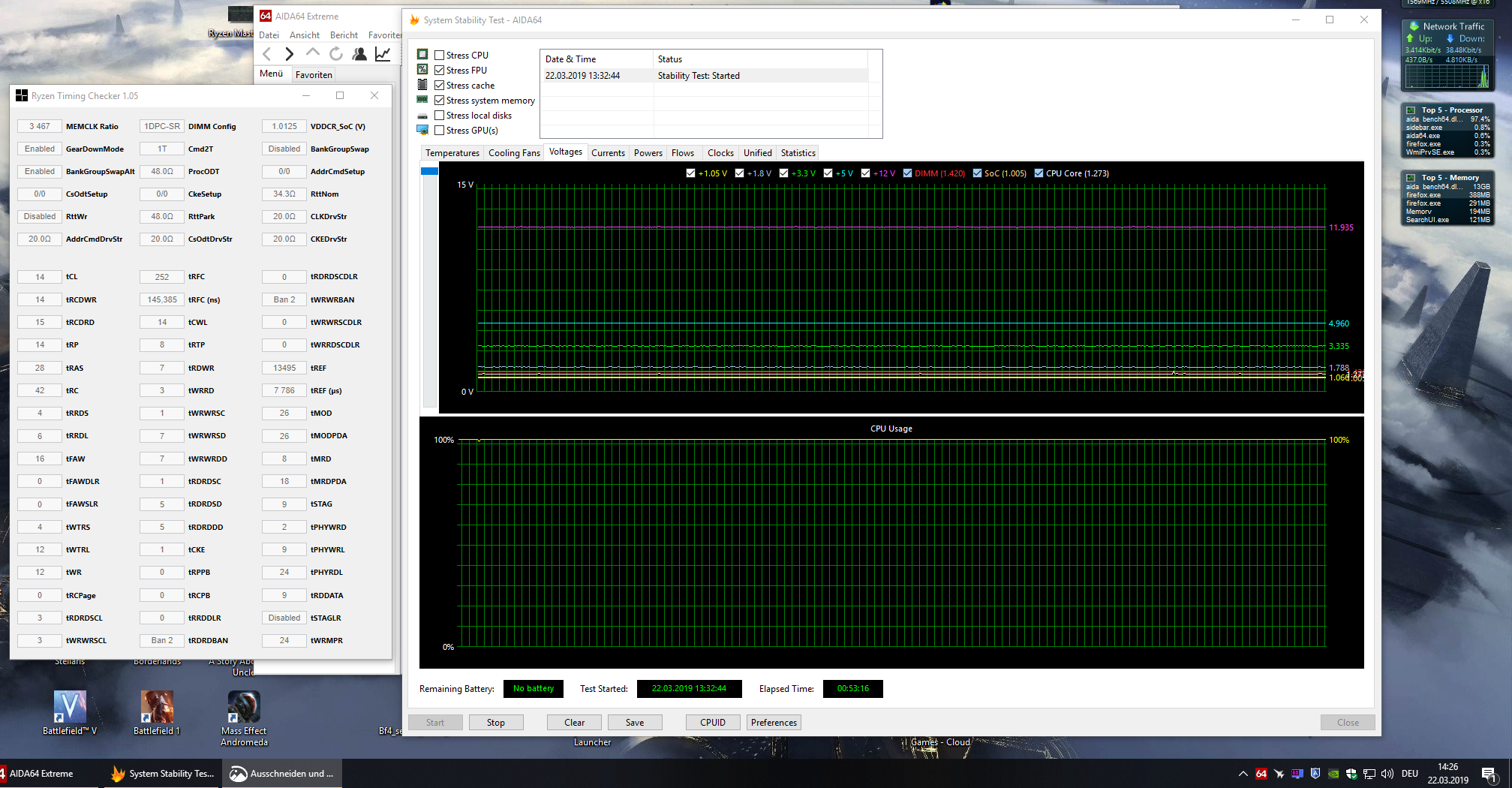The image size is (1512, 788).
Task: Click the monitor icon beside Stress GPU(s)
Action: pyautogui.click(x=422, y=130)
